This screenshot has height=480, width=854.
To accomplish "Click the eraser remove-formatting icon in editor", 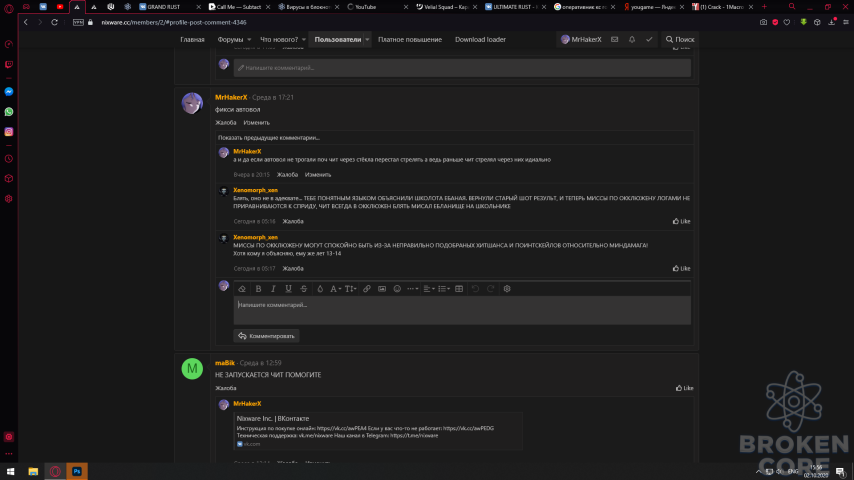I will click(242, 289).
